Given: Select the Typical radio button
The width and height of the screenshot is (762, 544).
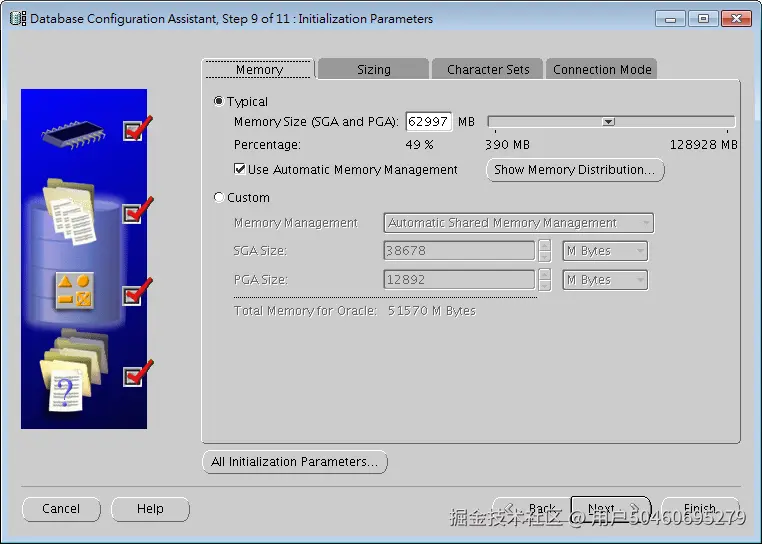Looking at the screenshot, I should pyautogui.click(x=219, y=101).
